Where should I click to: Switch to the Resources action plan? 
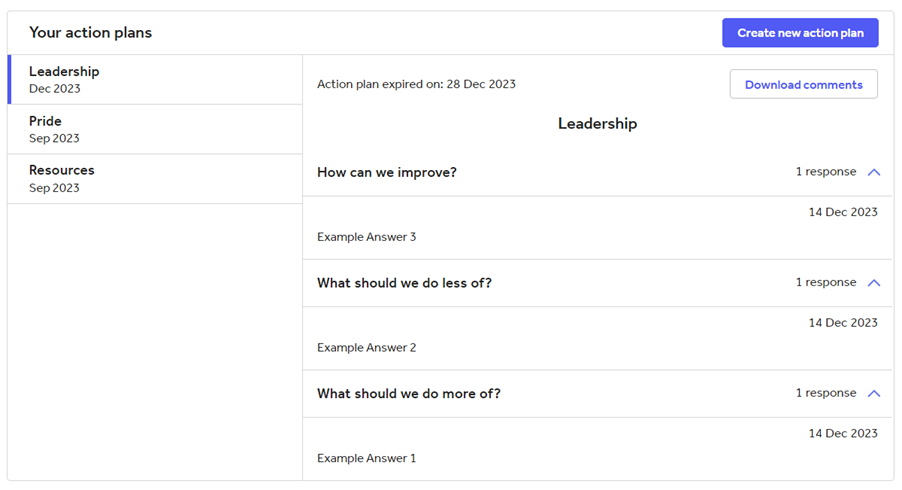pos(155,179)
